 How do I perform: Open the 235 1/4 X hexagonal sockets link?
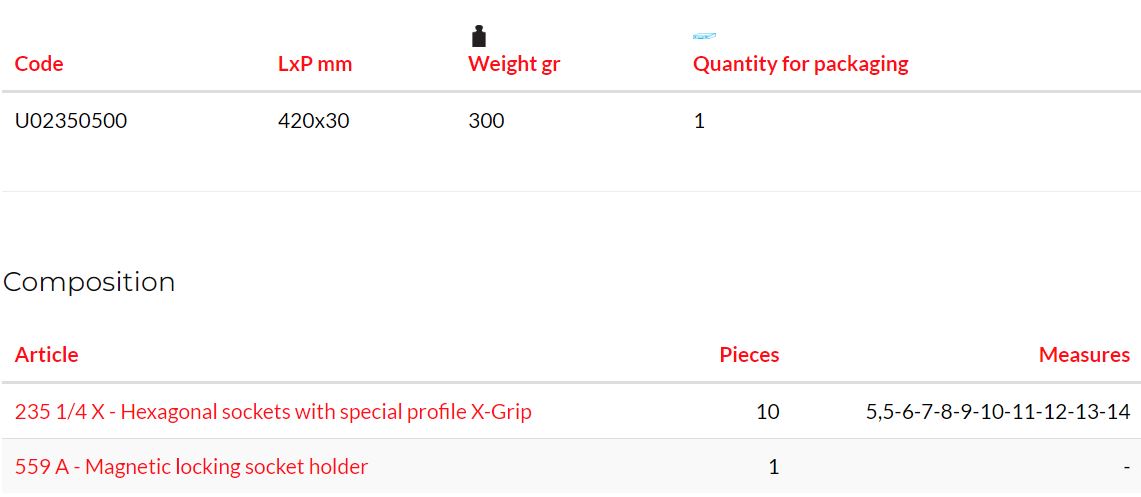[x=273, y=412]
